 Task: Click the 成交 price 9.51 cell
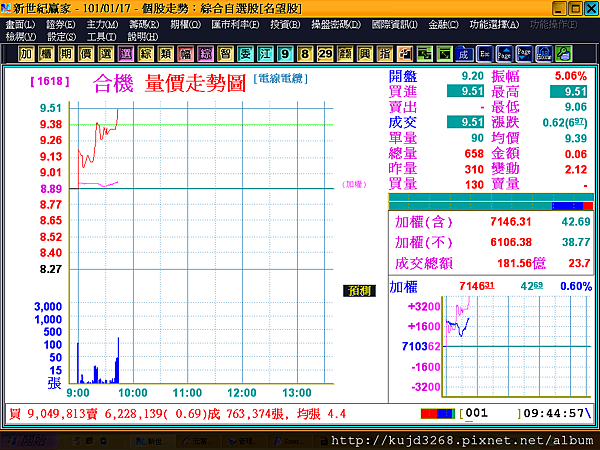(x=465, y=122)
